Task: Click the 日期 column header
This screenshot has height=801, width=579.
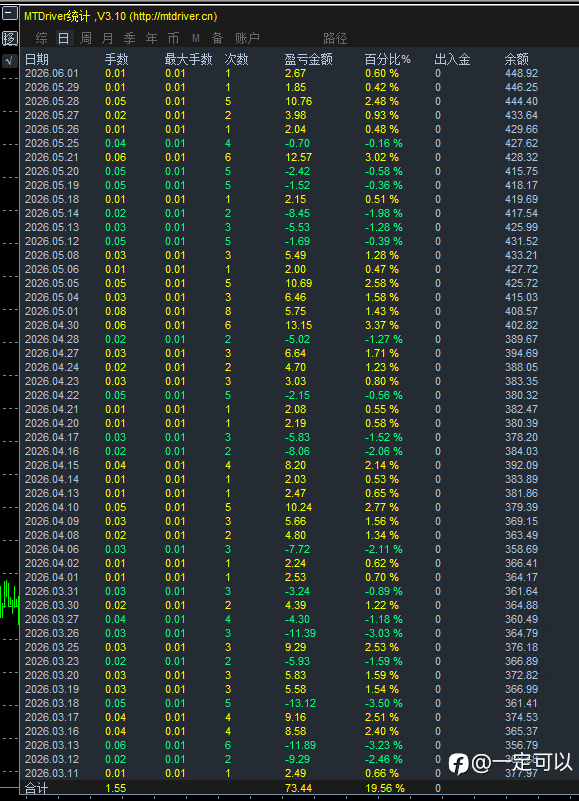Action: 37,60
